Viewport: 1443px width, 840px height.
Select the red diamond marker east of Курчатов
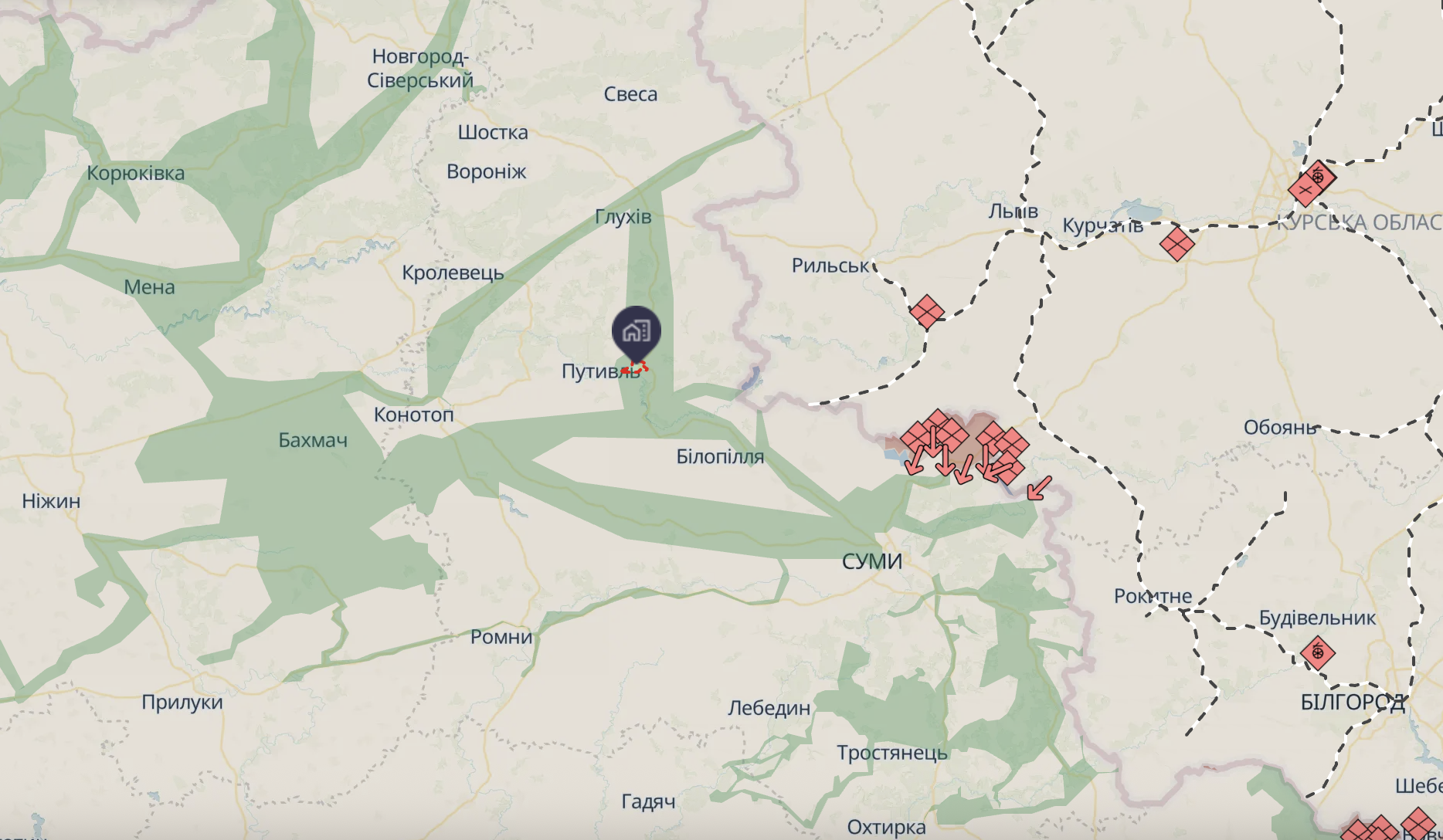[1177, 243]
